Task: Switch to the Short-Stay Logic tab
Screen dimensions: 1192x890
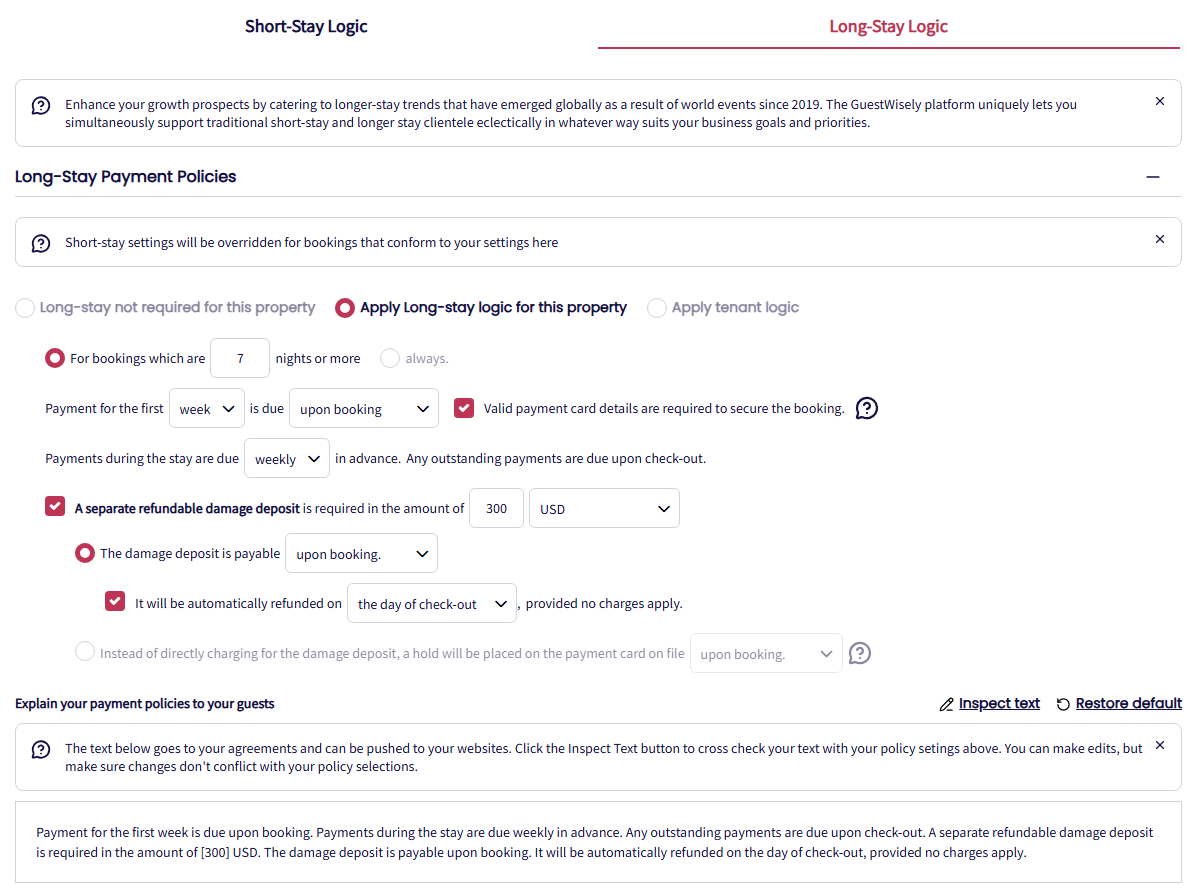Action: click(306, 27)
